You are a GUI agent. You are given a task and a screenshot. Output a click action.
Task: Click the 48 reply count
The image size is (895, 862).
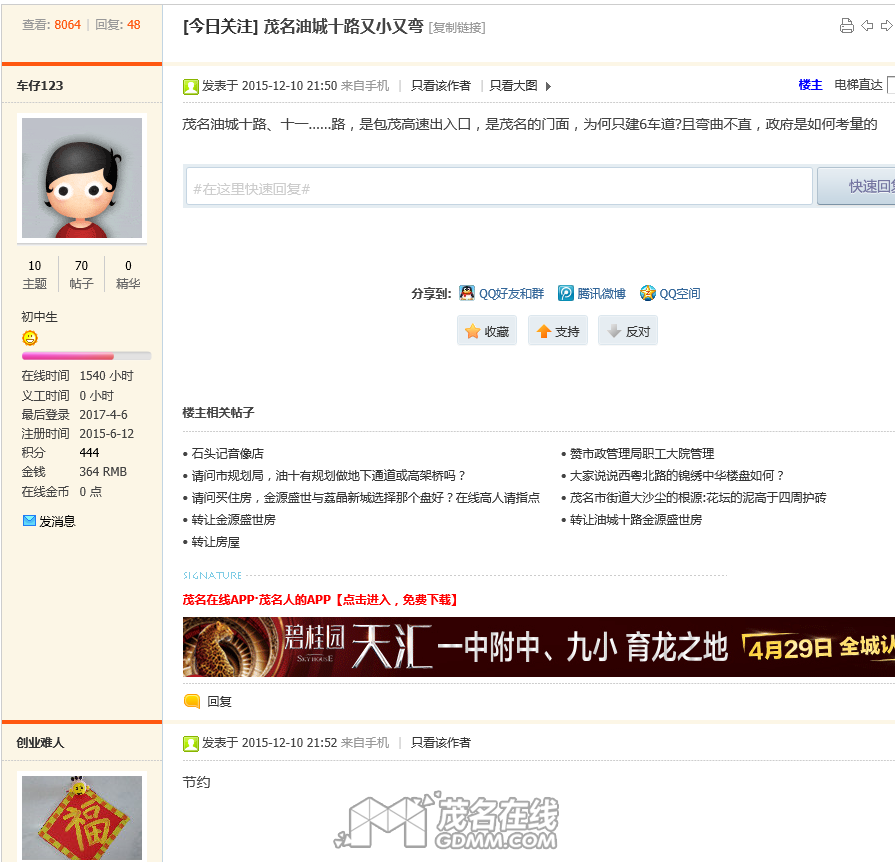[134, 25]
